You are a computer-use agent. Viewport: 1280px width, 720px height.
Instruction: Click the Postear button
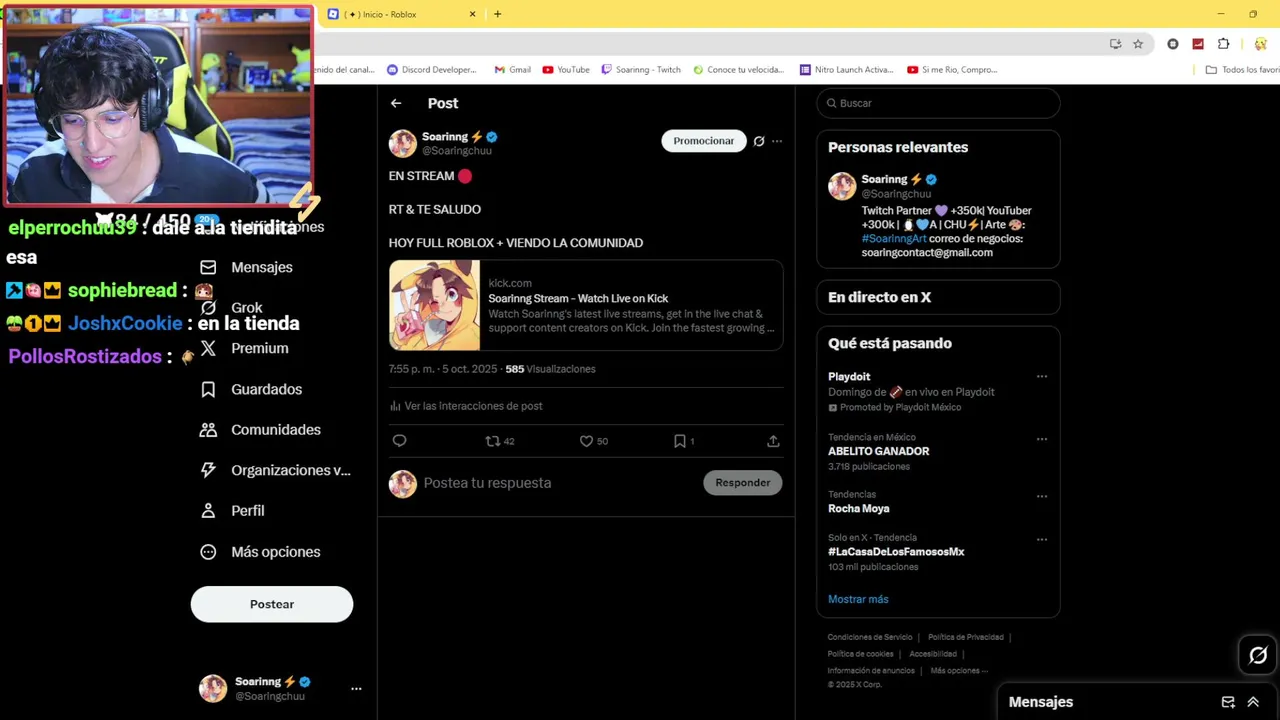point(272,604)
